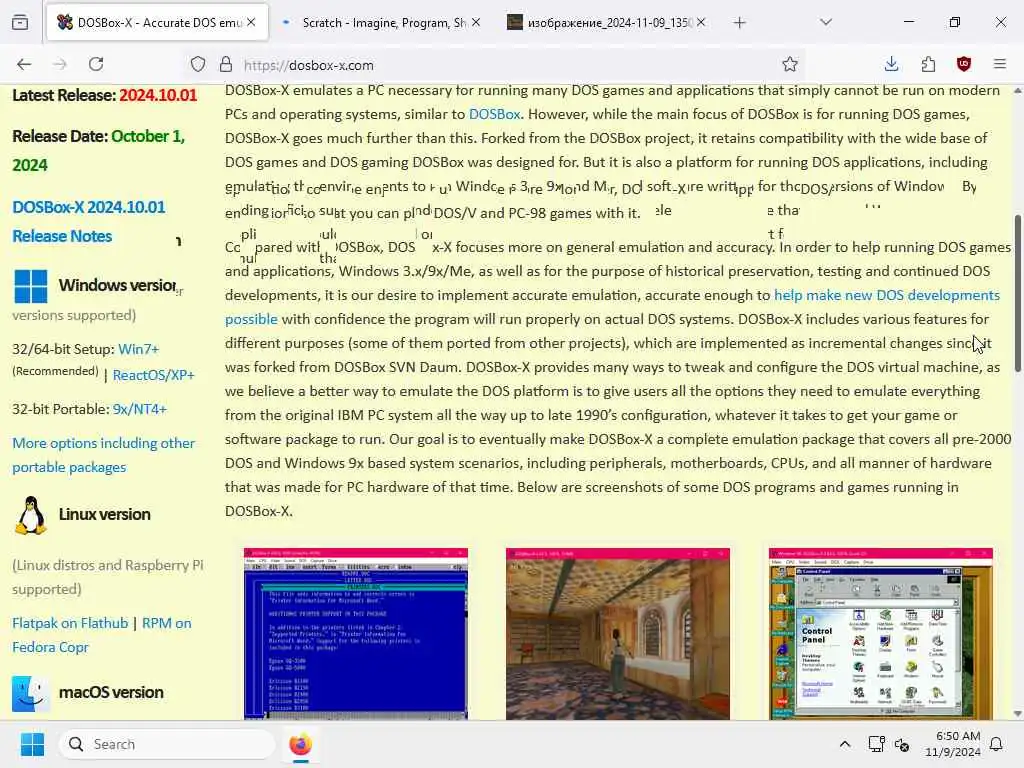Close the изображение_2024-11-09 tab
Image resolution: width=1024 pixels, height=768 pixels.
tap(701, 22)
